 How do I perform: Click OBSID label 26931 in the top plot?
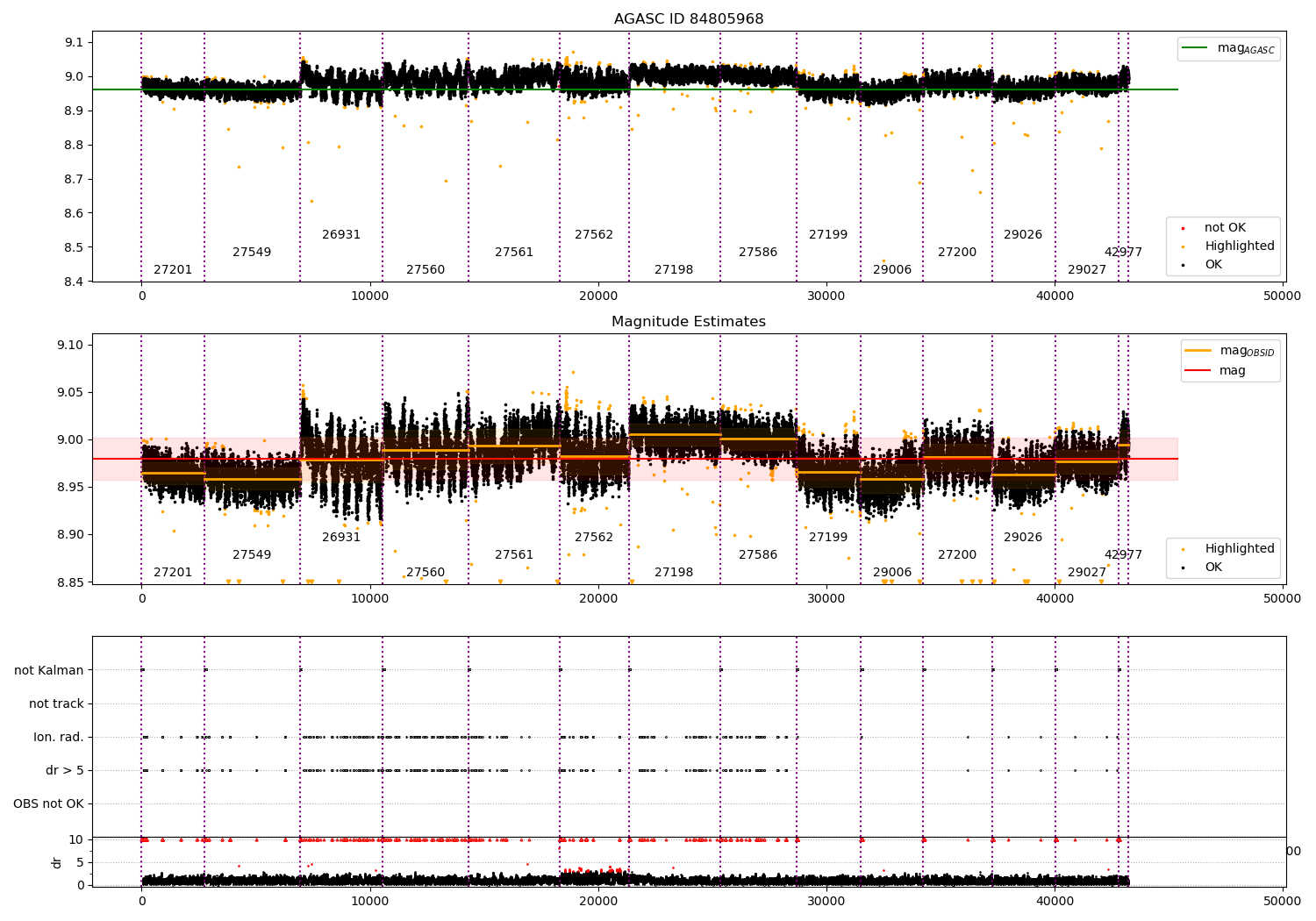(341, 235)
